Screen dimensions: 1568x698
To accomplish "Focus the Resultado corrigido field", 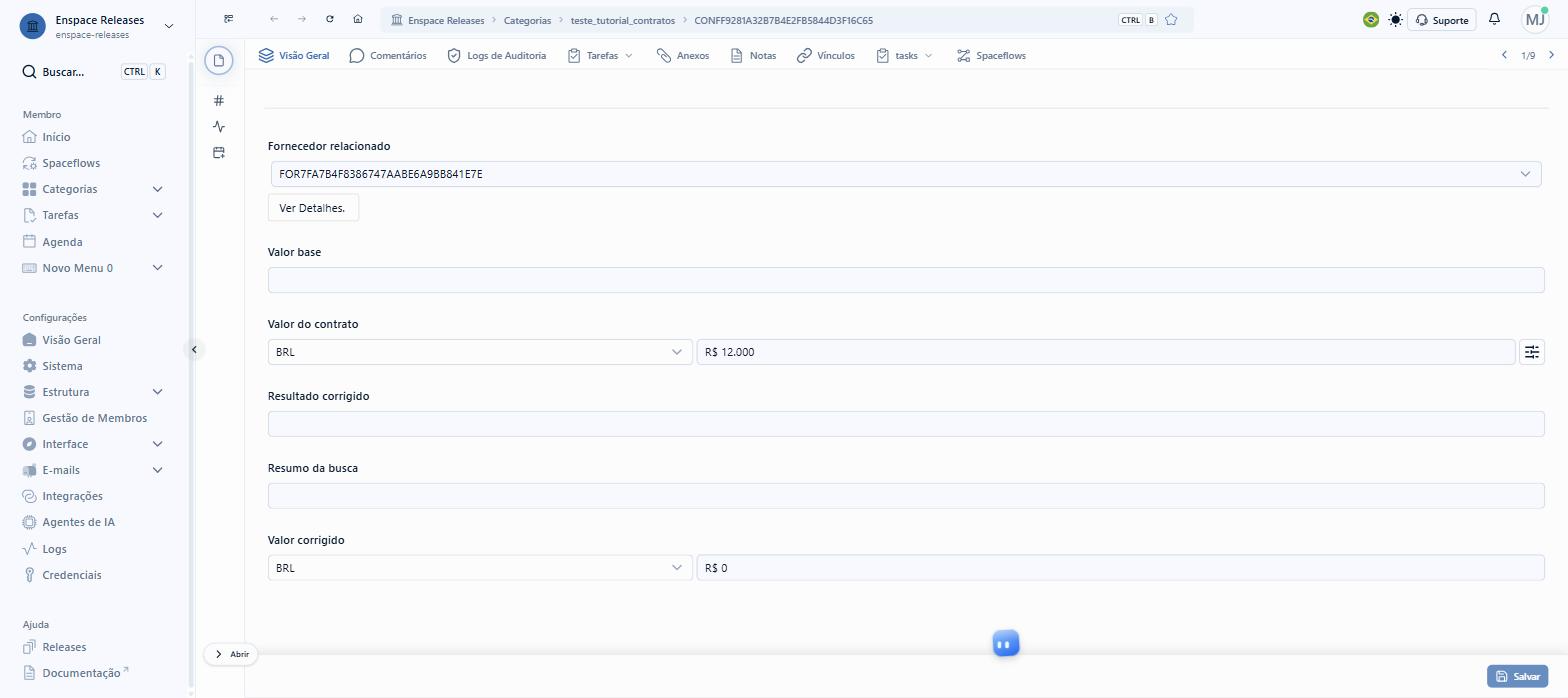I will [x=906, y=424].
